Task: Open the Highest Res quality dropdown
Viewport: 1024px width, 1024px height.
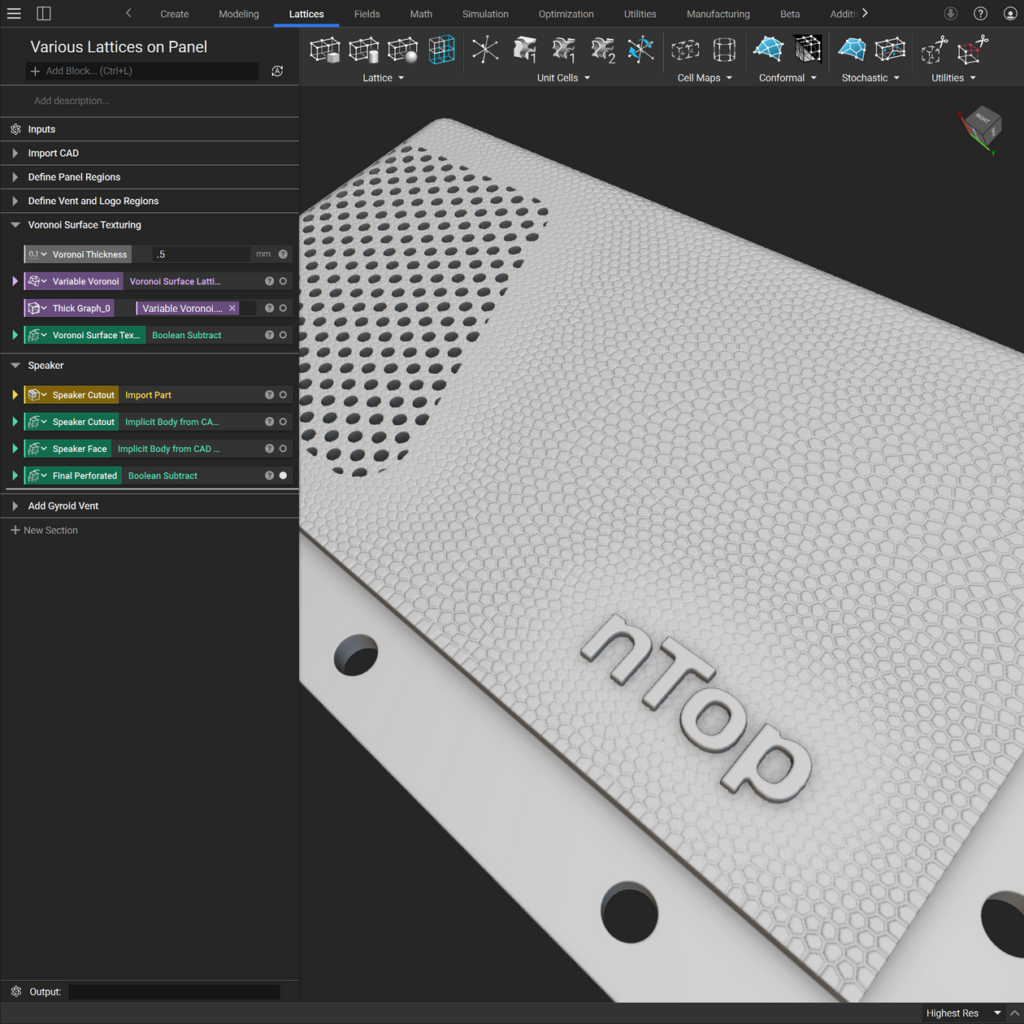Action: pos(963,1013)
